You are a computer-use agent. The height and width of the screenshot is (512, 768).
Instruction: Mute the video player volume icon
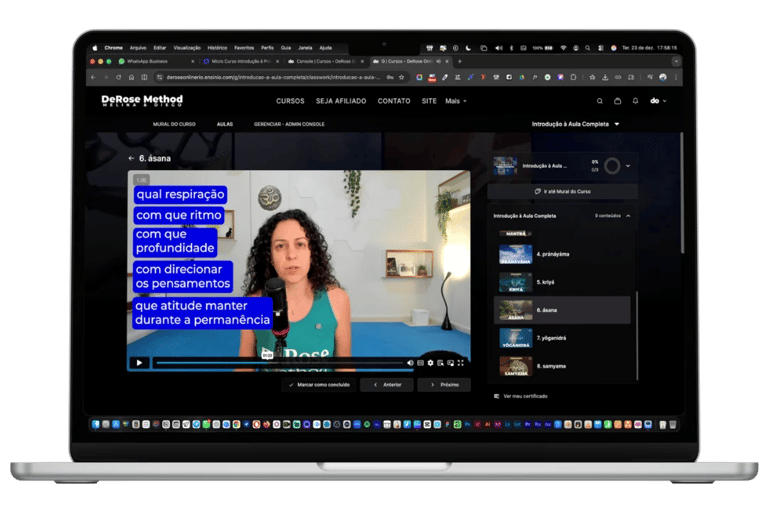[410, 363]
